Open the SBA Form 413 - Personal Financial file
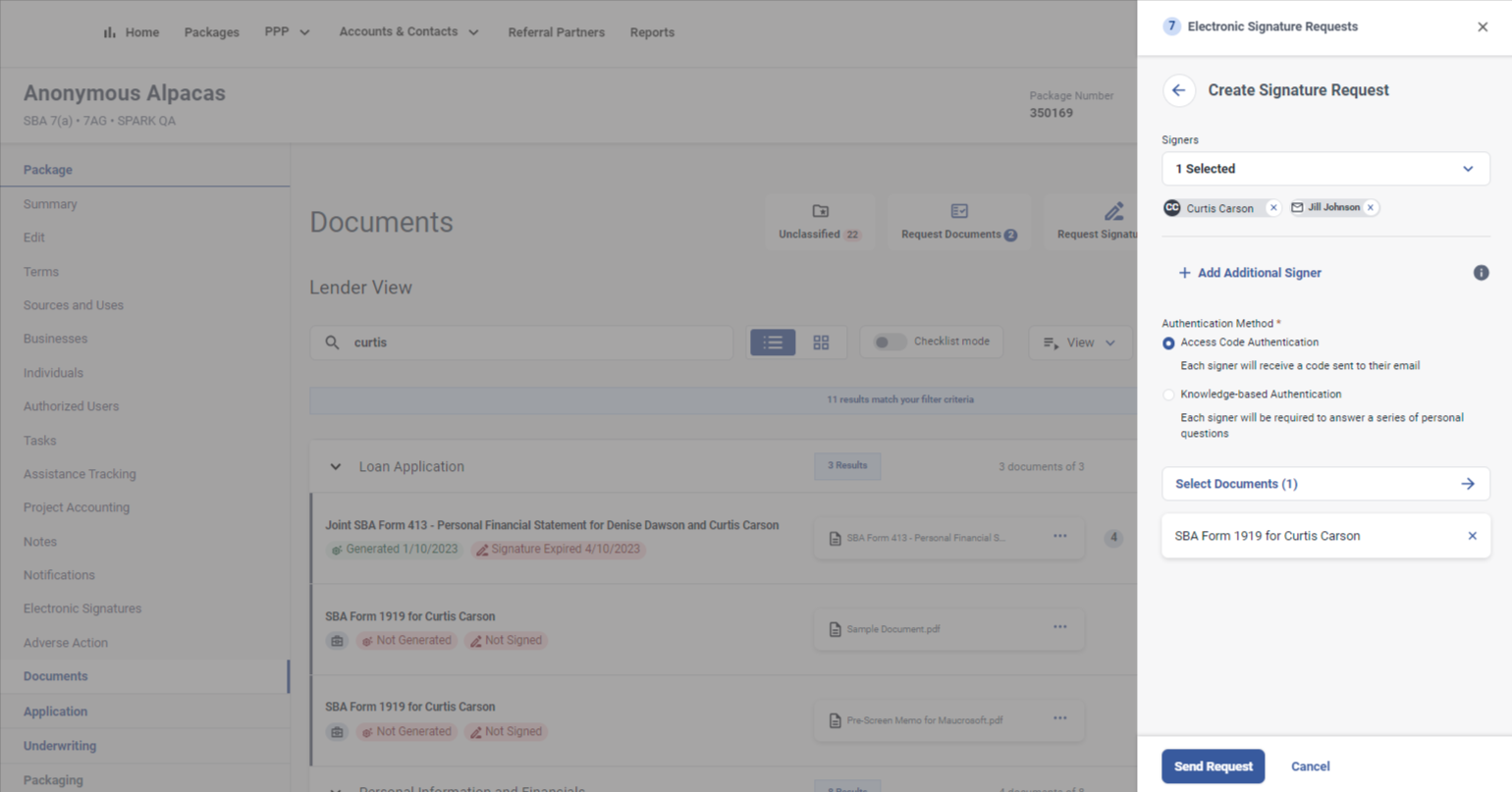This screenshot has height=792, width=1512. coord(926,538)
